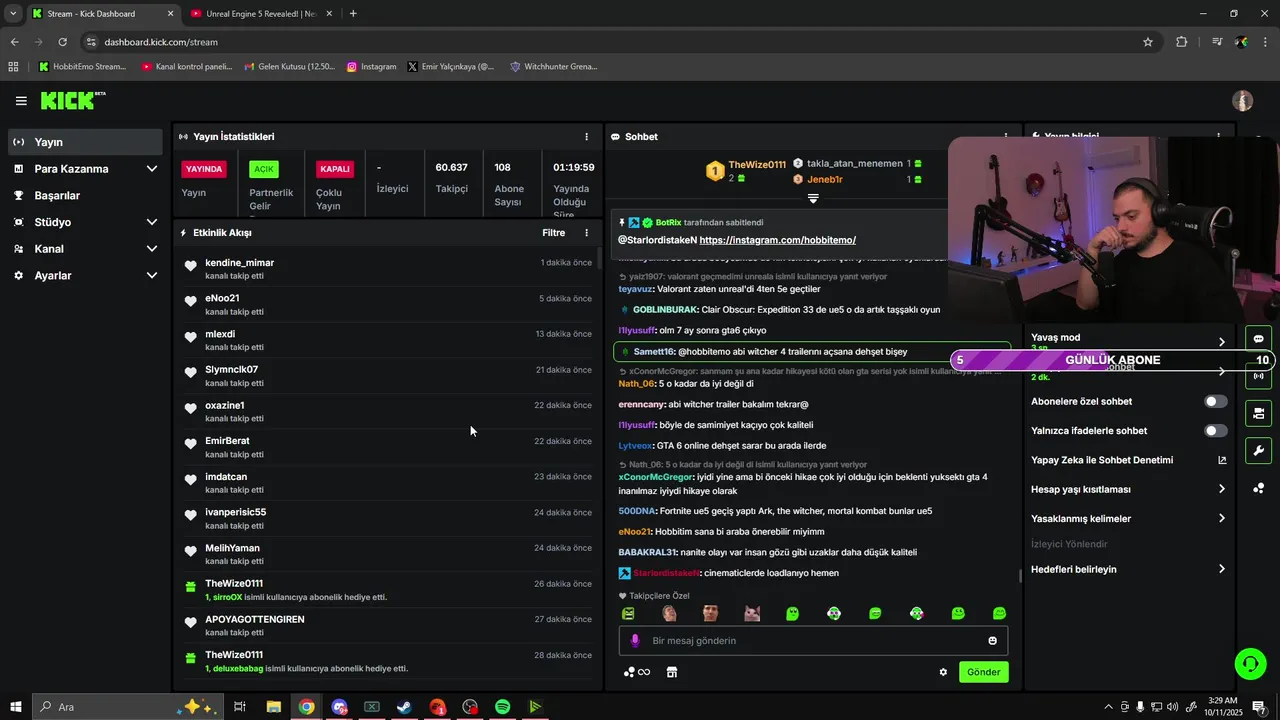The image size is (1280, 720).
Task: Open HobbitEmo Stream bookmark
Action: (x=82, y=67)
